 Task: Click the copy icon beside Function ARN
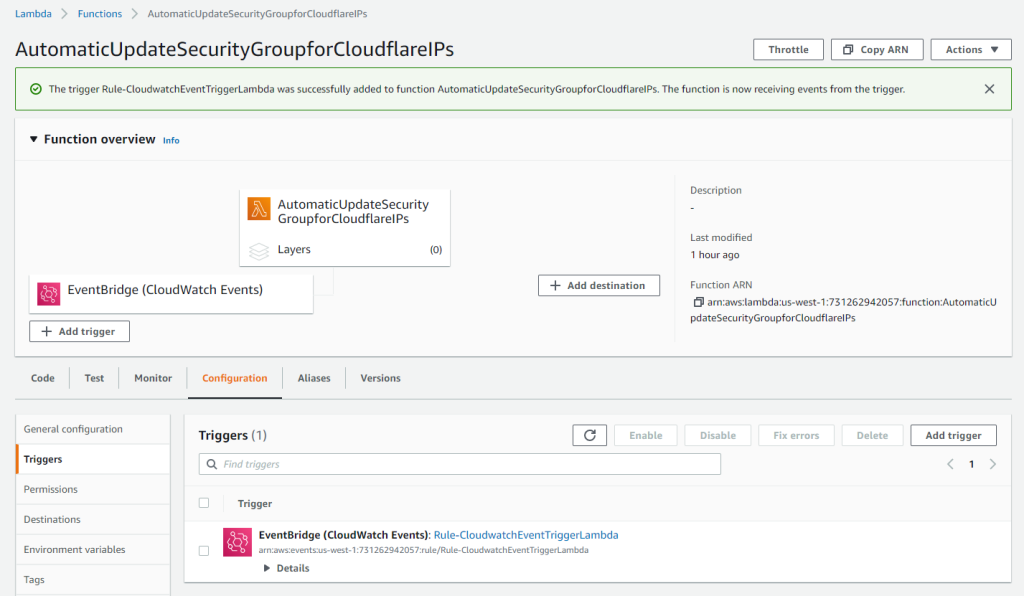coord(698,302)
